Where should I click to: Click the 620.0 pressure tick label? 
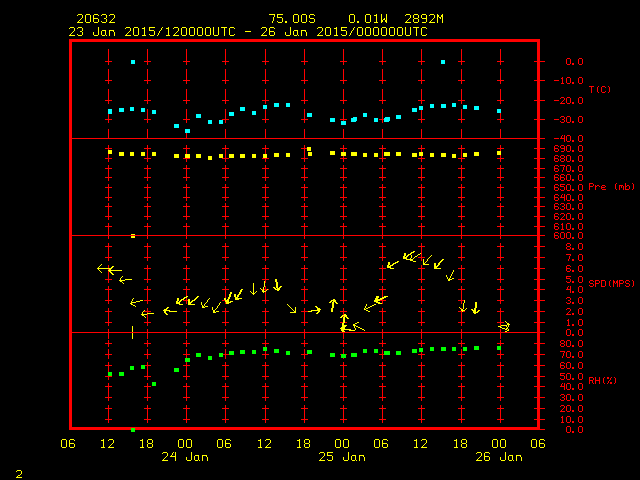(x=569, y=216)
